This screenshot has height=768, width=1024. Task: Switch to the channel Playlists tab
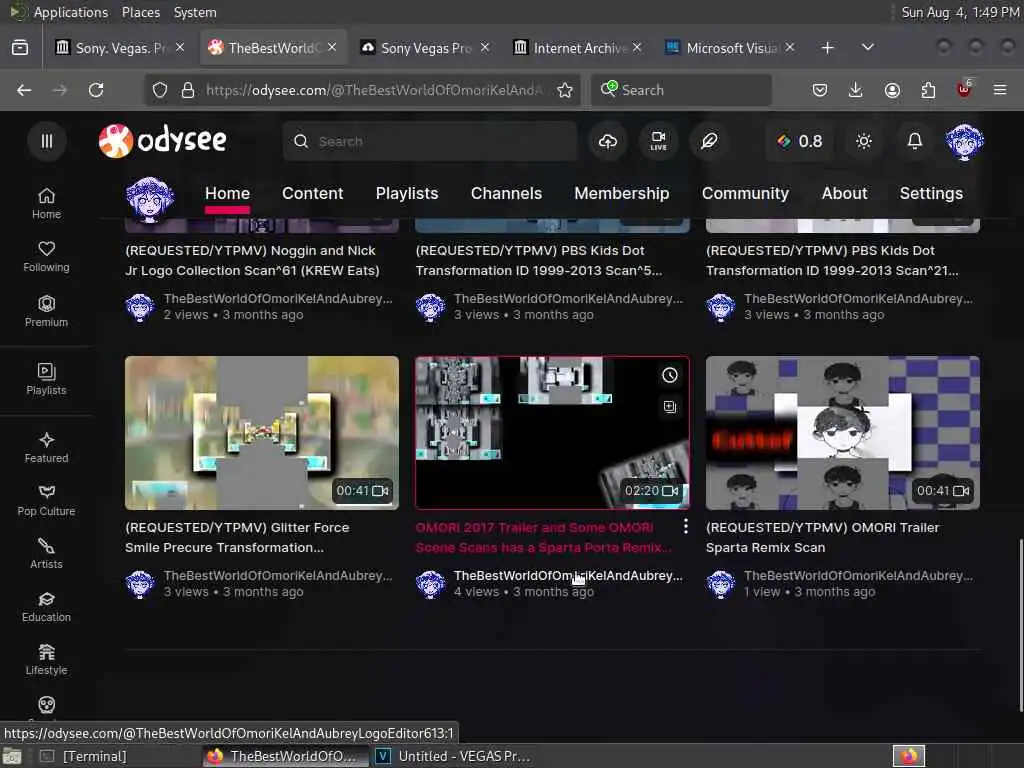[x=407, y=194]
